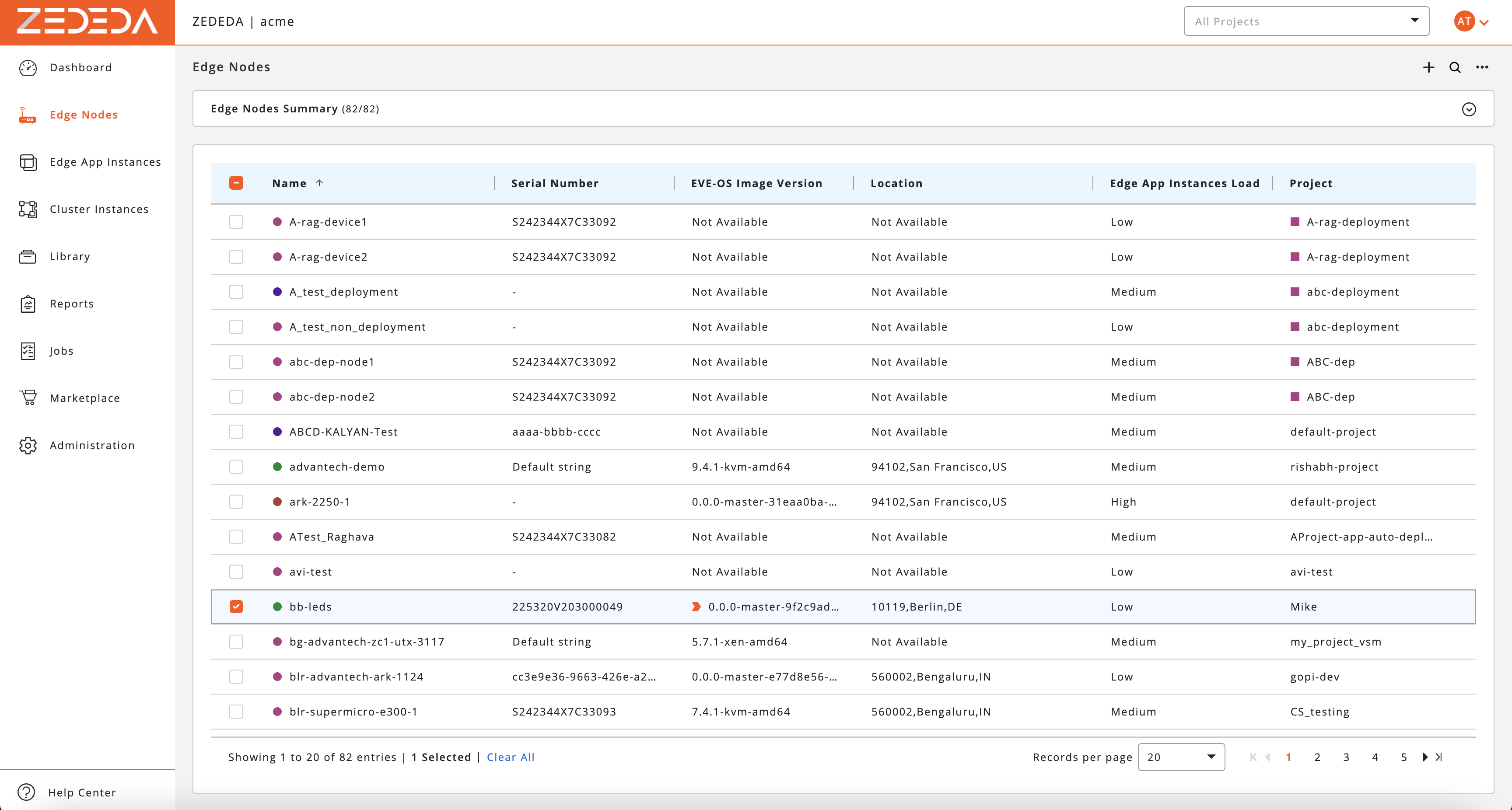The height and width of the screenshot is (810, 1512).
Task: Add a new edge node
Action: point(1428,67)
